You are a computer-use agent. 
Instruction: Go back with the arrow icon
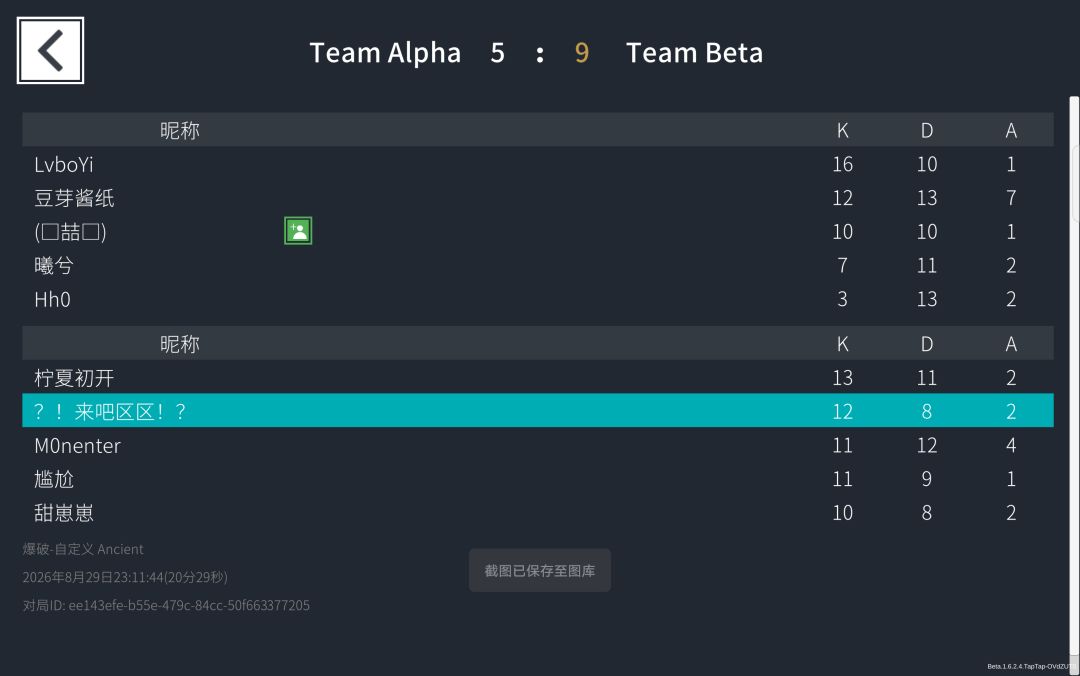click(x=50, y=50)
